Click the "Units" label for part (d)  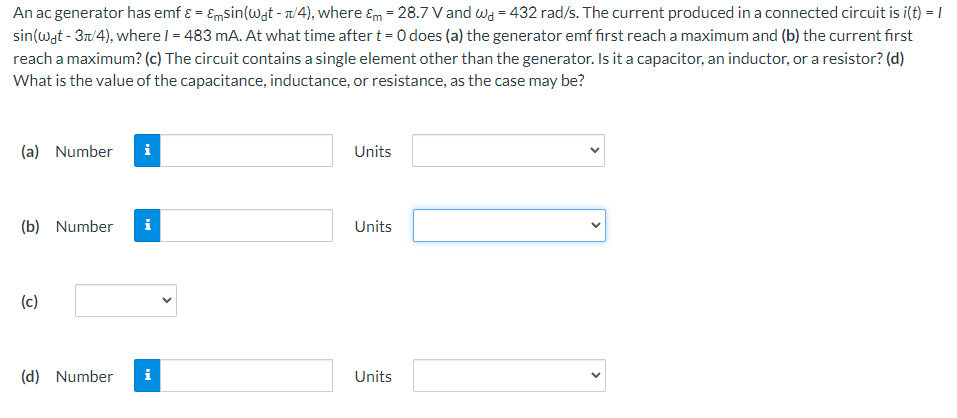(373, 377)
